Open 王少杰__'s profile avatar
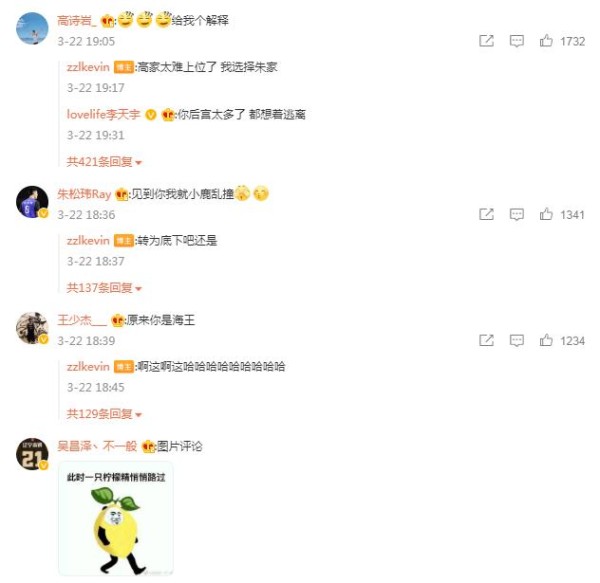The width and height of the screenshot is (600, 583). pyautogui.click(x=32, y=328)
